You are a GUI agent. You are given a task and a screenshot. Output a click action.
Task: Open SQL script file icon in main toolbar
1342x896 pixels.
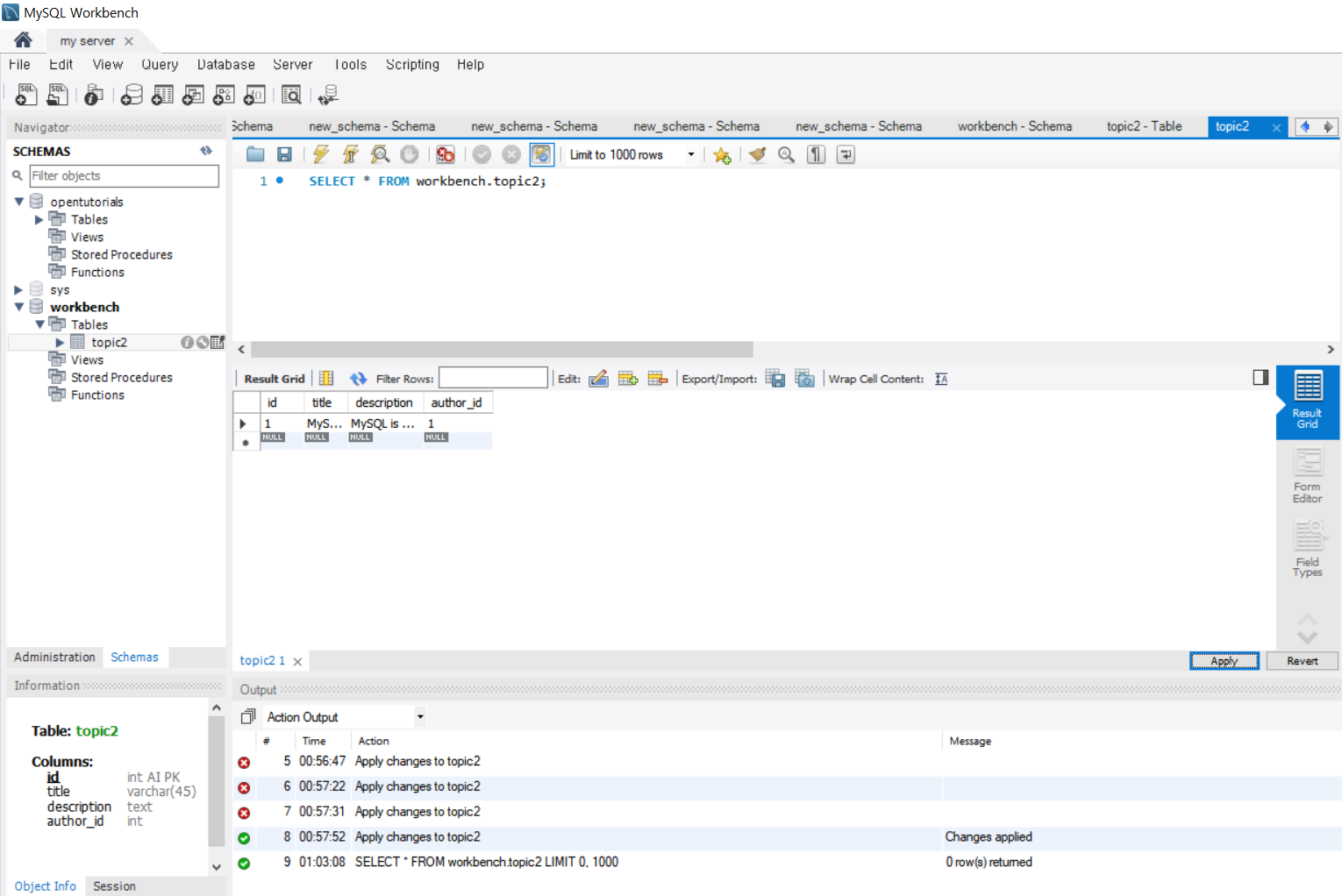point(57,95)
